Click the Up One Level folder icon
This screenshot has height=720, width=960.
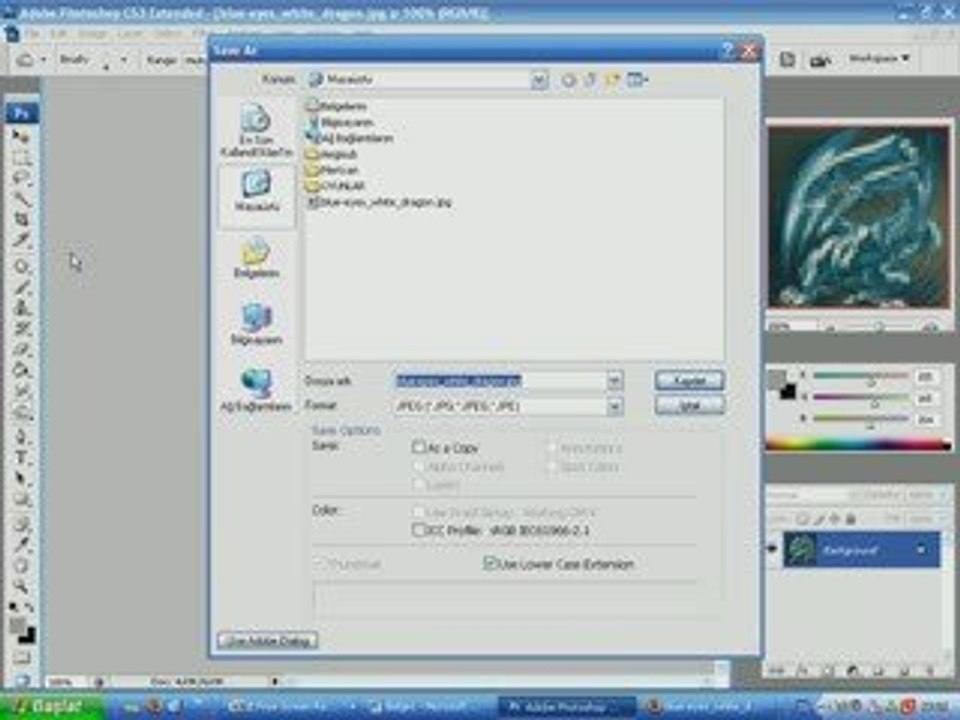point(590,80)
